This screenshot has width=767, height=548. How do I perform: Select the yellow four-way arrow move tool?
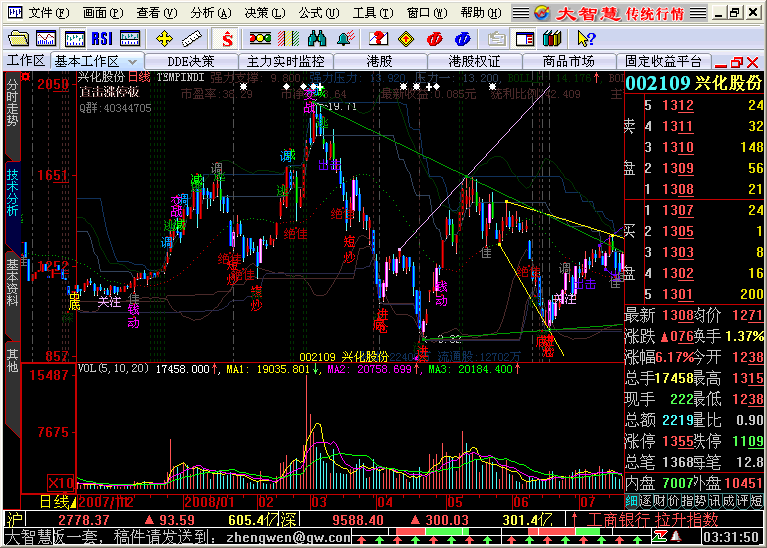[x=164, y=38]
